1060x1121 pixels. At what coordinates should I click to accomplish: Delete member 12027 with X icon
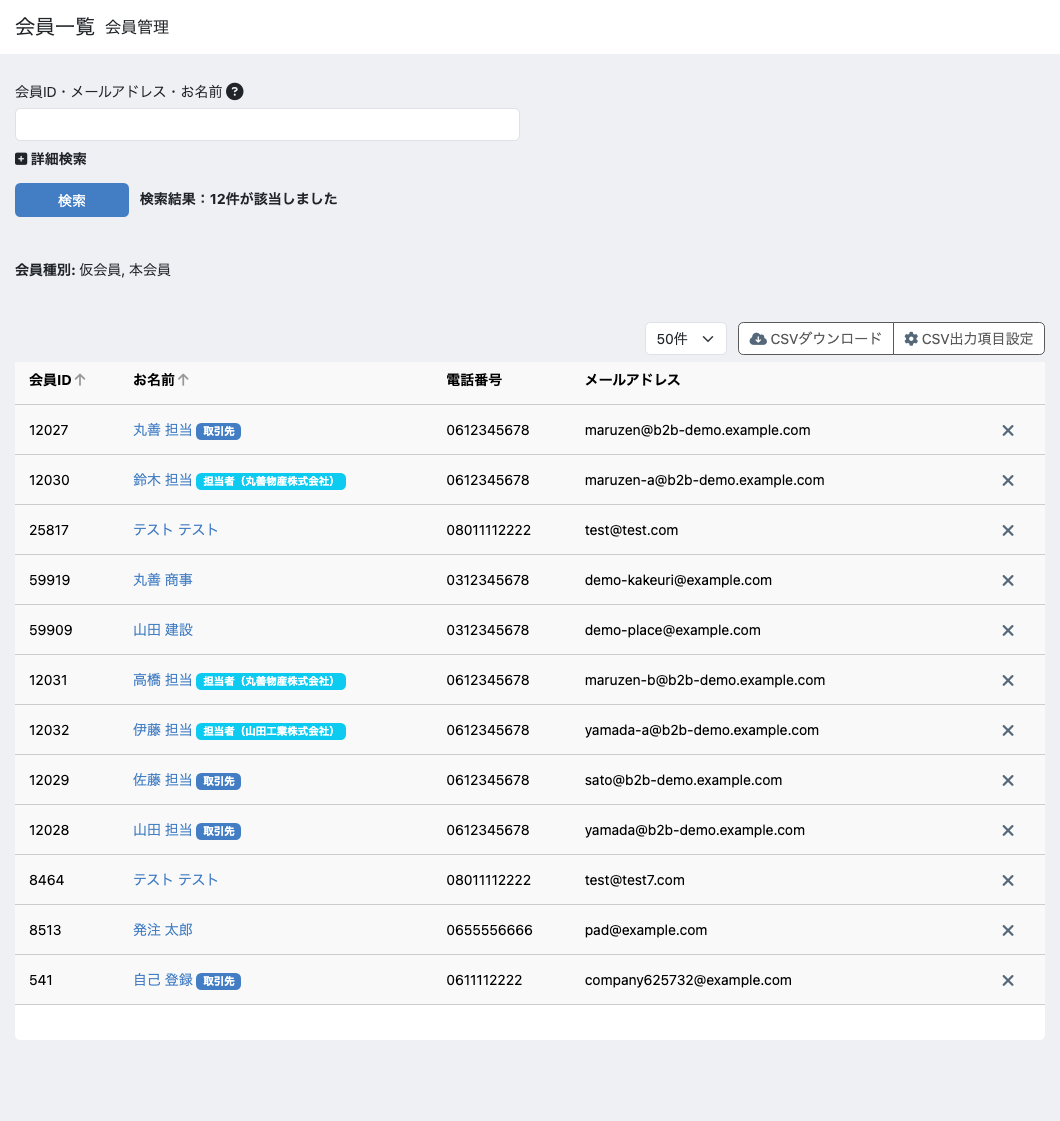pyautogui.click(x=1008, y=430)
